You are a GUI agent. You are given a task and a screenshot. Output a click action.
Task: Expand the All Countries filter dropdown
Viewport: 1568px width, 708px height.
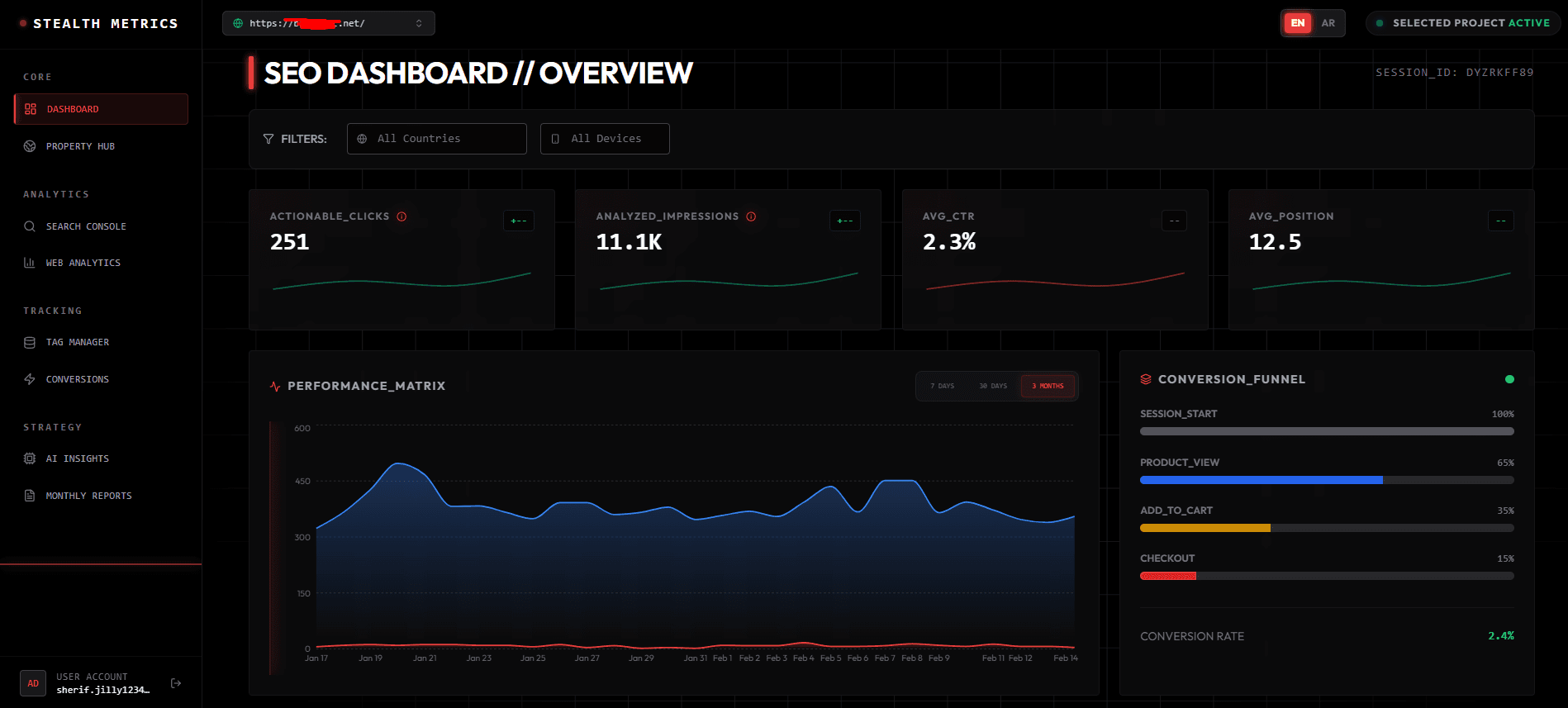437,139
